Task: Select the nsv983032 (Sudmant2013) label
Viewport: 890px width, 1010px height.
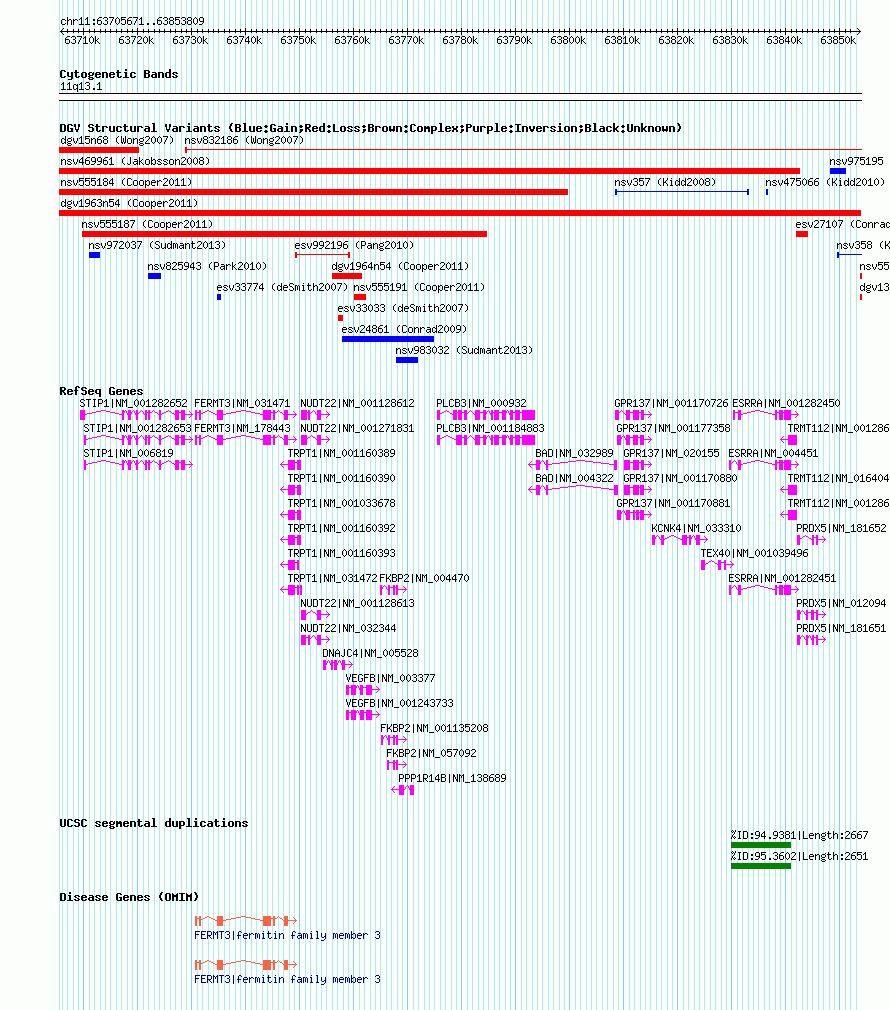Action: click(464, 350)
